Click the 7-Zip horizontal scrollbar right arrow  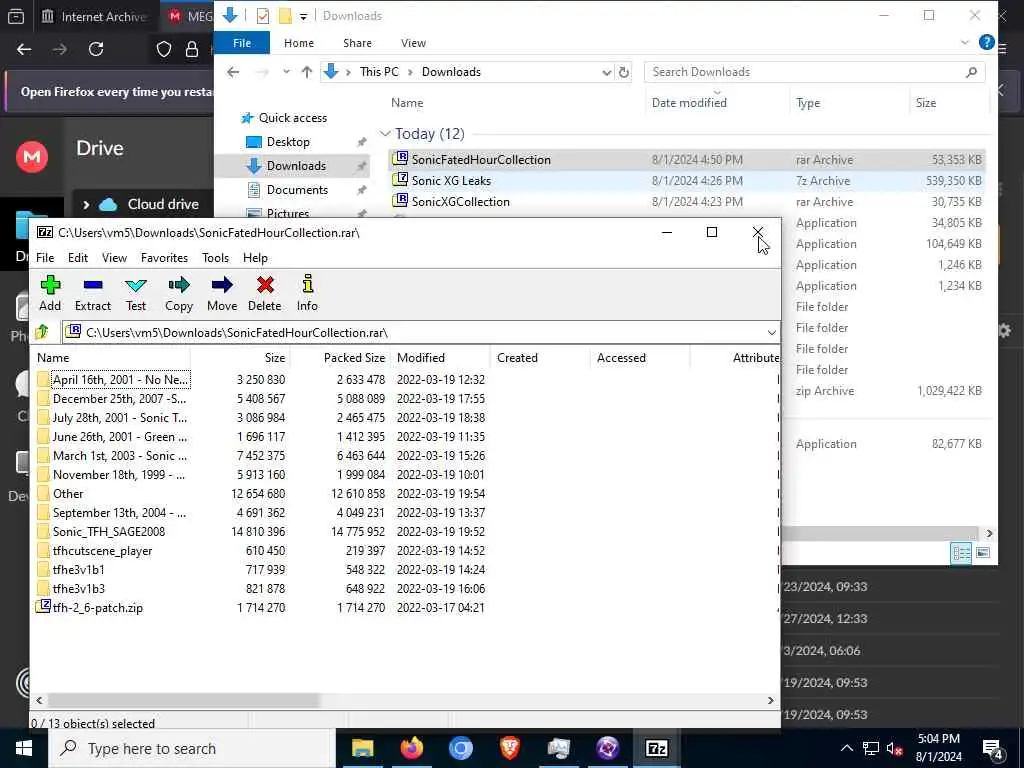coord(771,700)
